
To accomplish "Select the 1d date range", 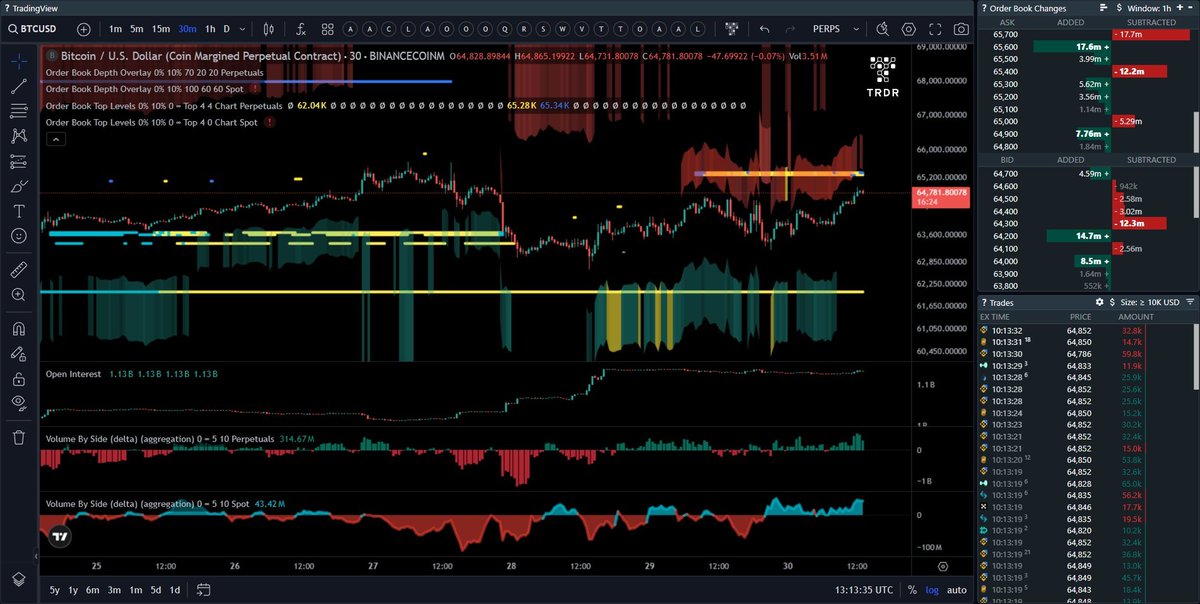I will tap(175, 590).
